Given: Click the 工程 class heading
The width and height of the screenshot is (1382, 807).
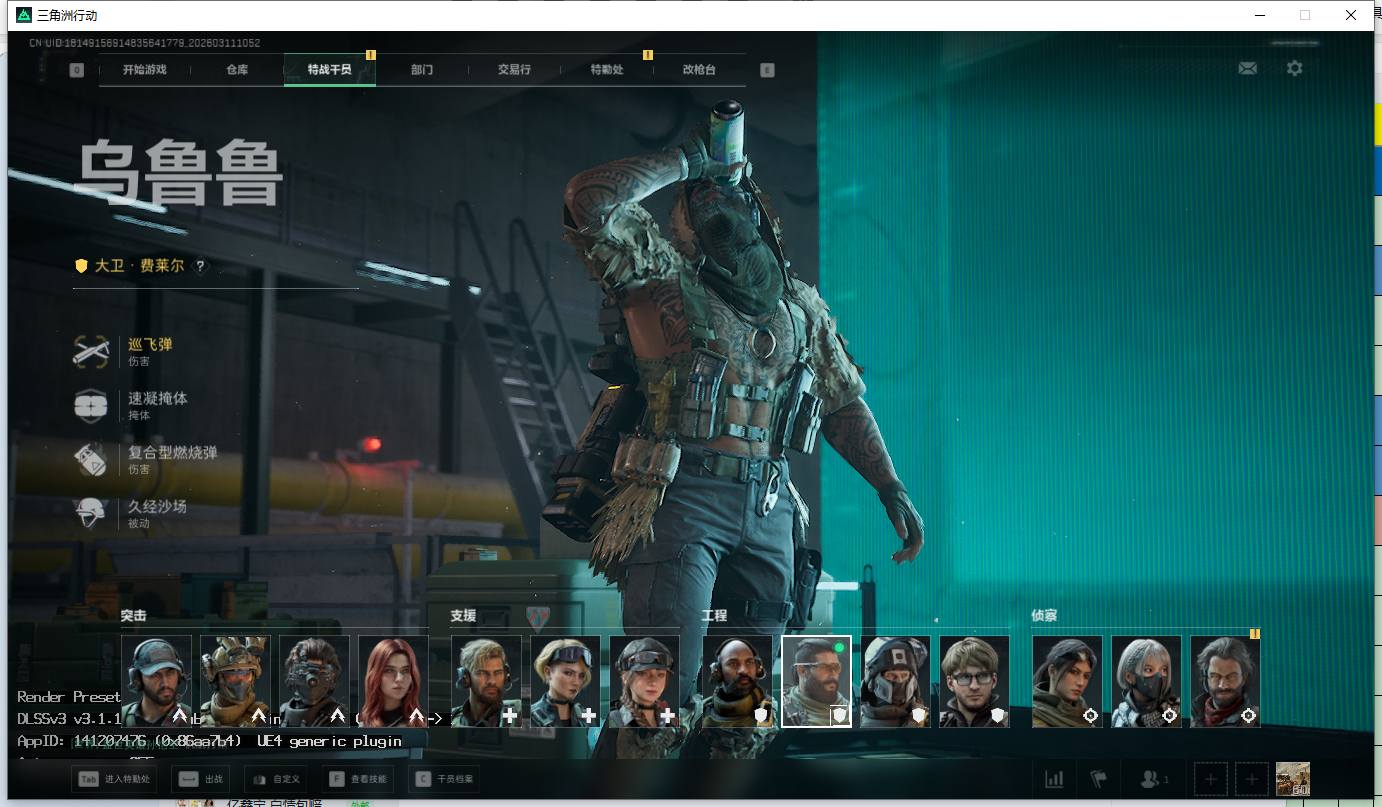Looking at the screenshot, I should pyautogui.click(x=714, y=616).
